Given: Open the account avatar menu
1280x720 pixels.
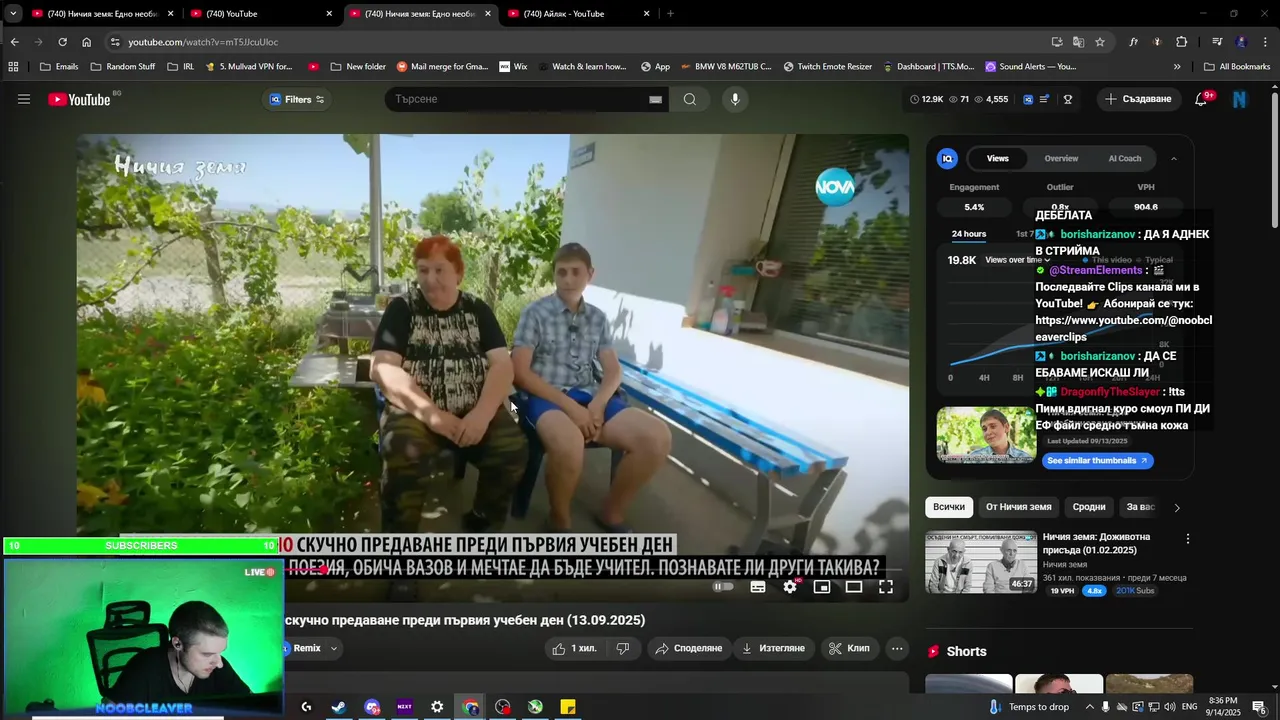Looking at the screenshot, I should tap(1240, 99).
